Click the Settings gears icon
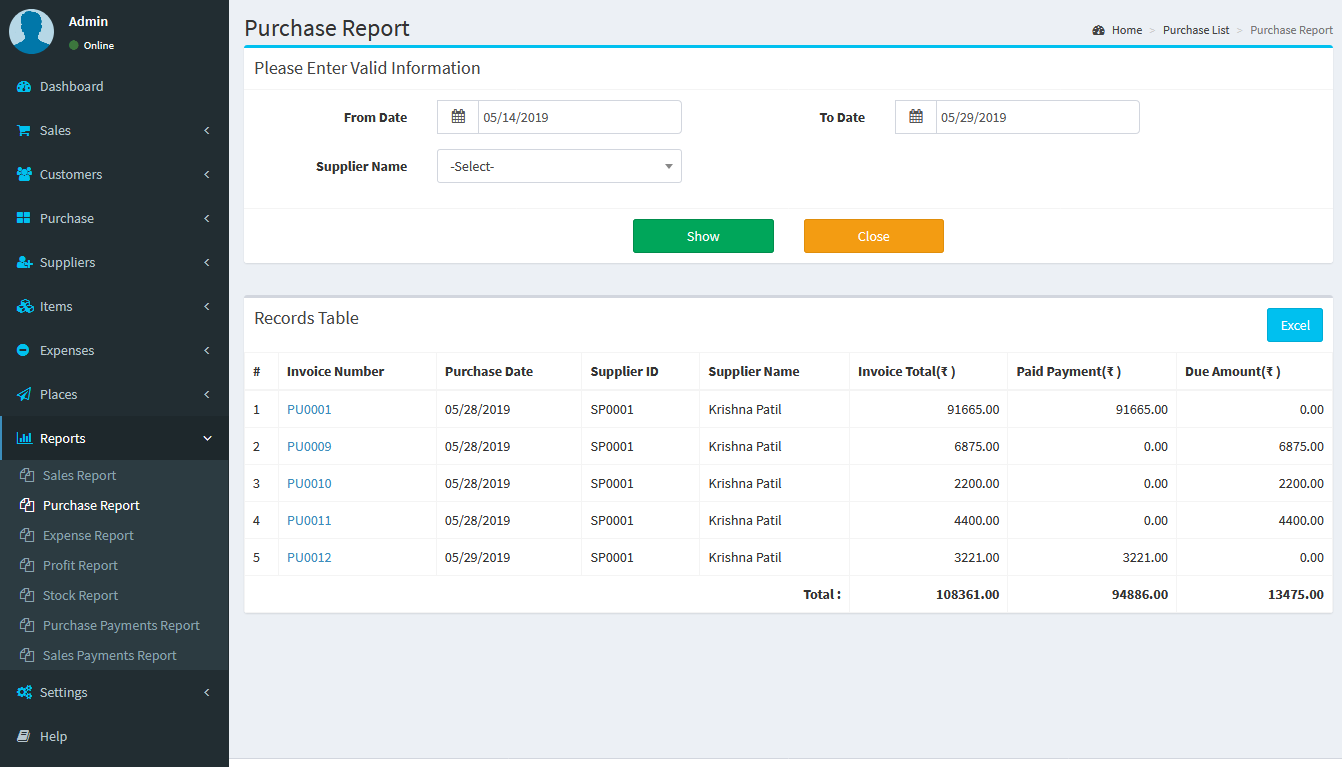 point(24,693)
